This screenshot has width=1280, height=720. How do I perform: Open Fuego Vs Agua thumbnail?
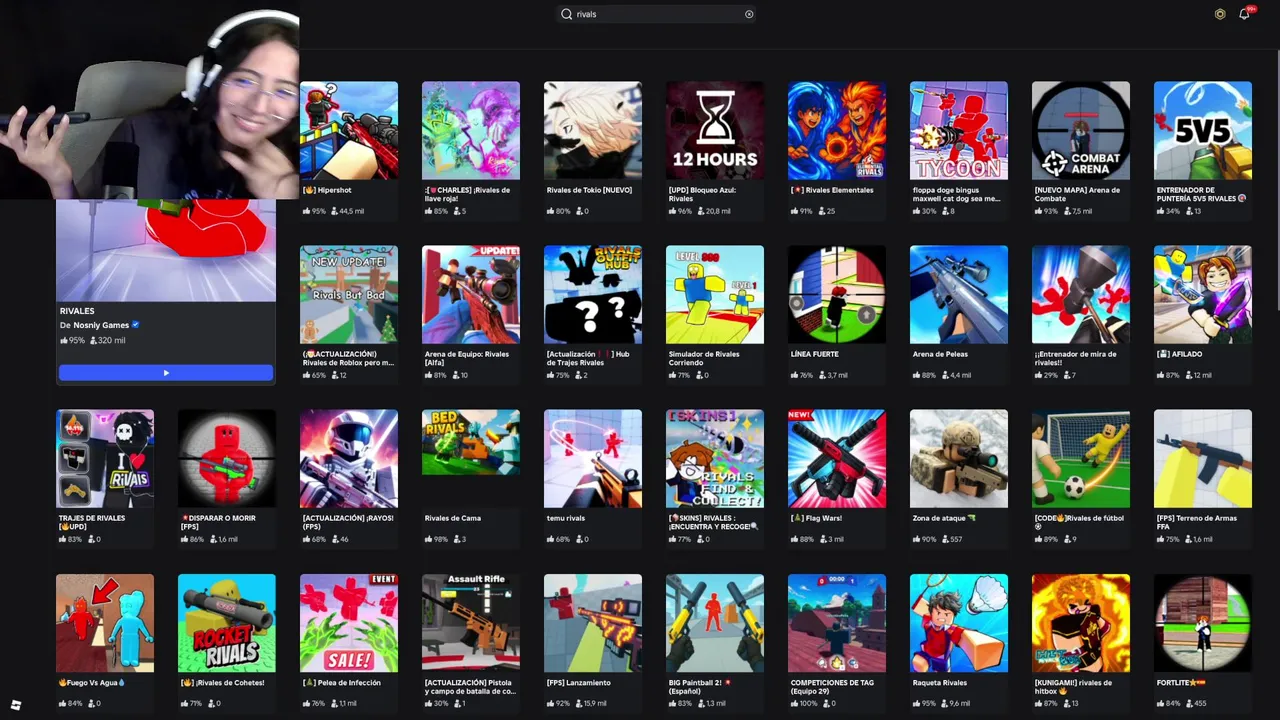tap(105, 623)
